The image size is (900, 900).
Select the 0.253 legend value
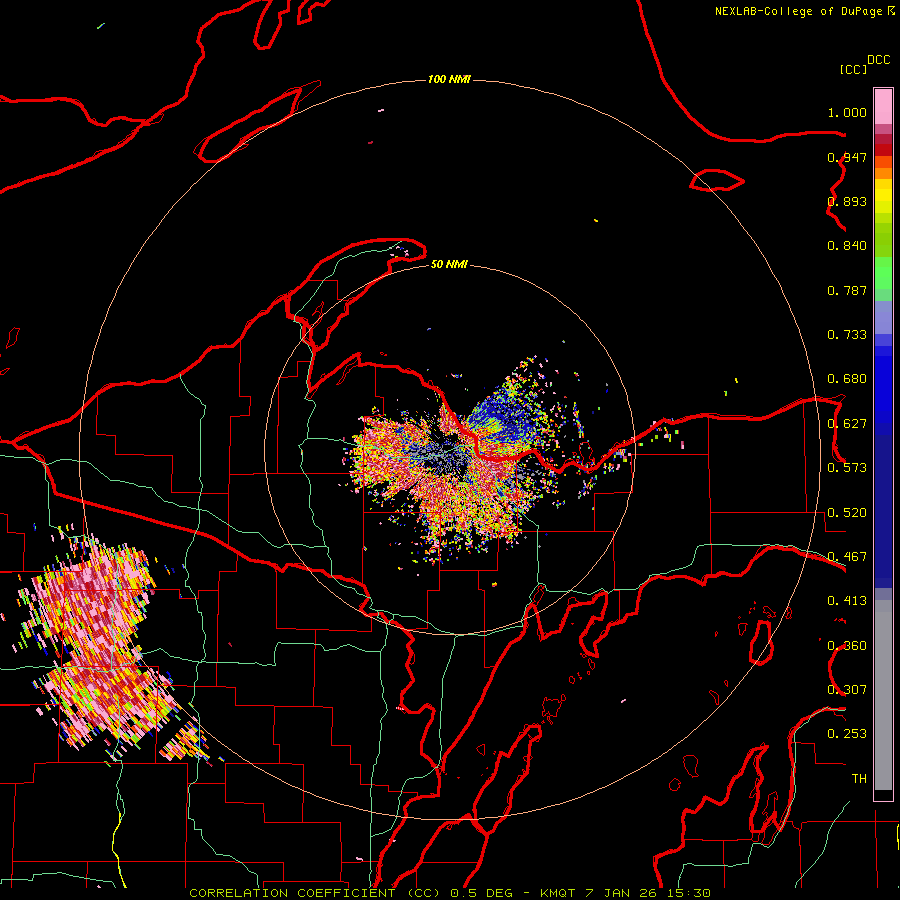(x=847, y=734)
